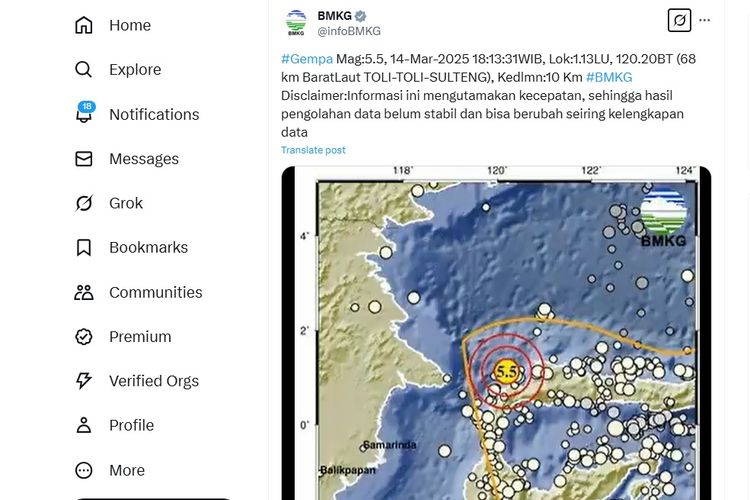Click the #Gempa hashtag
This screenshot has width=750, height=500.
tap(307, 59)
